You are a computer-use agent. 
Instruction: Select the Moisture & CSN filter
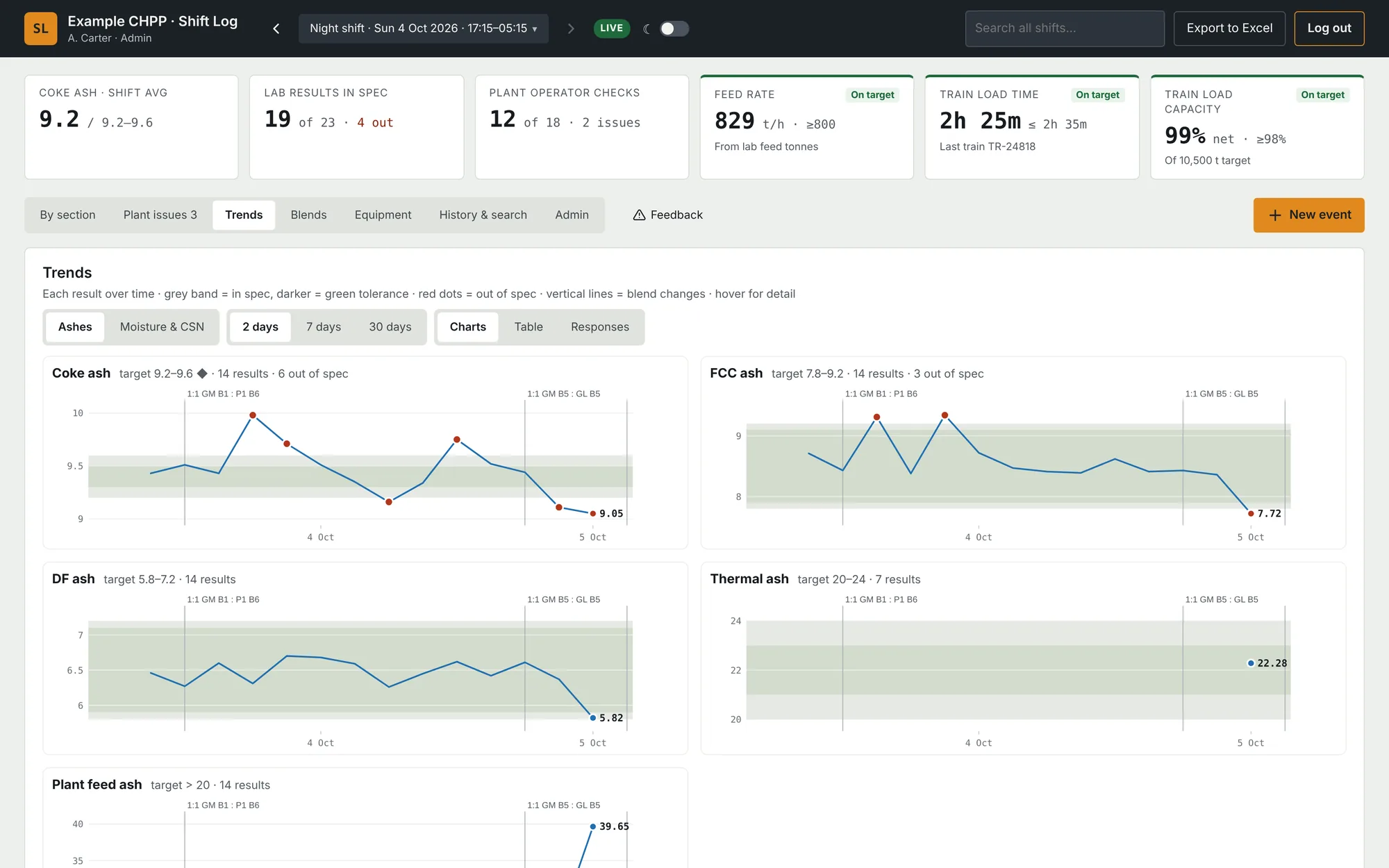point(162,327)
